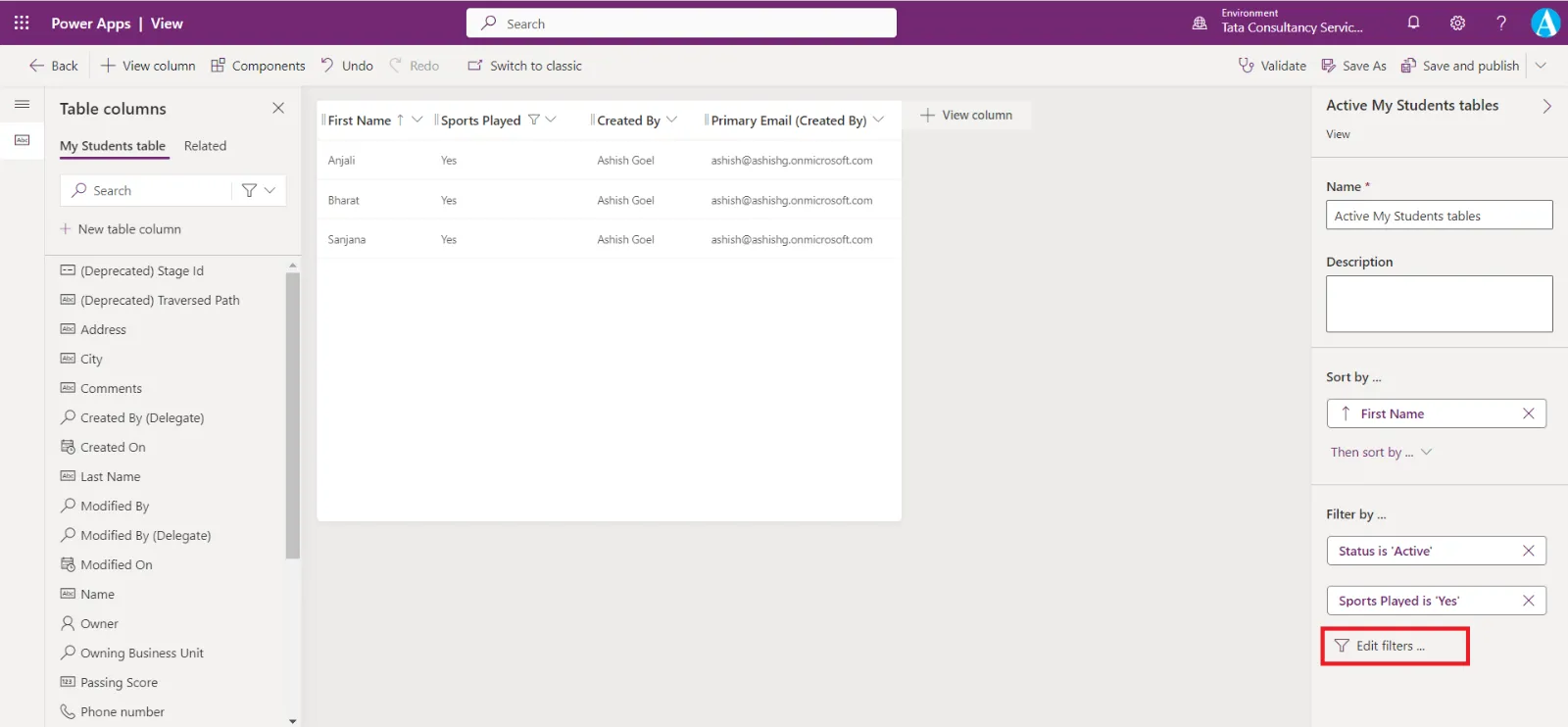Open the settings gear in header
Screen dimensions: 1568x727
1457,23
